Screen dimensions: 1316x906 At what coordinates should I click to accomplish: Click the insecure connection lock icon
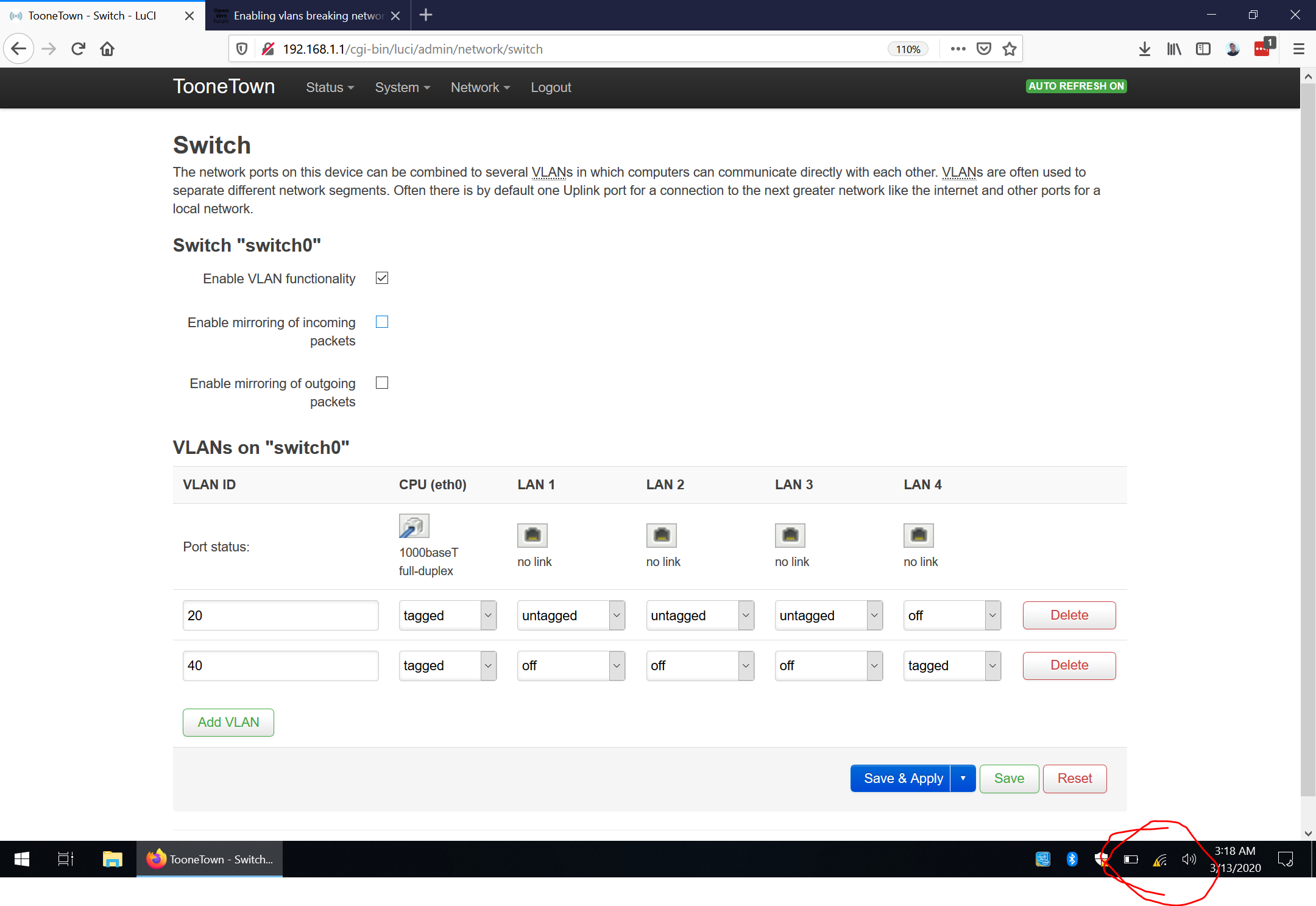point(267,49)
